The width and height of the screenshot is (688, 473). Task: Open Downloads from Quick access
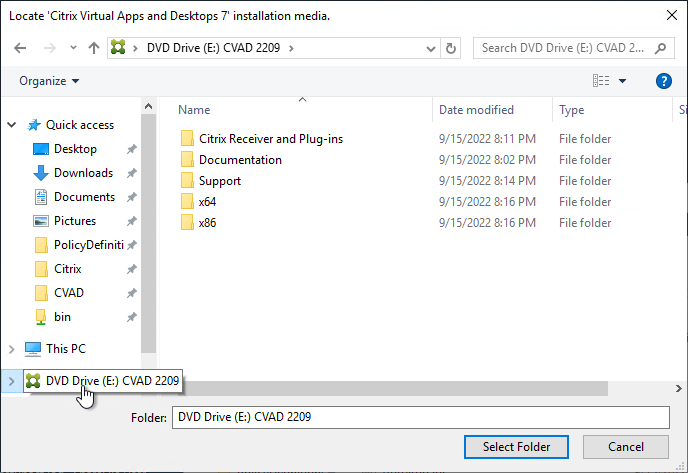[83, 173]
